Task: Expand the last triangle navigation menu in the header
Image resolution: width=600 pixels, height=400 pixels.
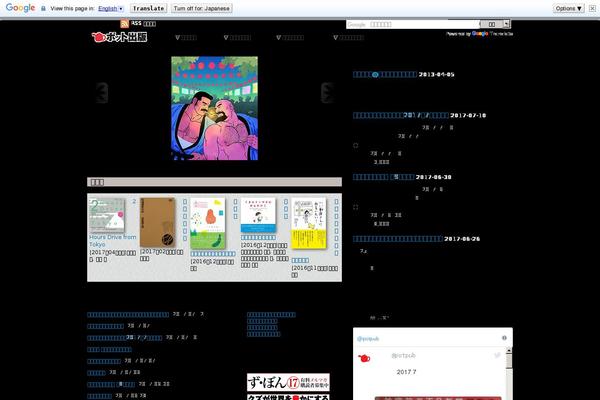Action: 349,38
